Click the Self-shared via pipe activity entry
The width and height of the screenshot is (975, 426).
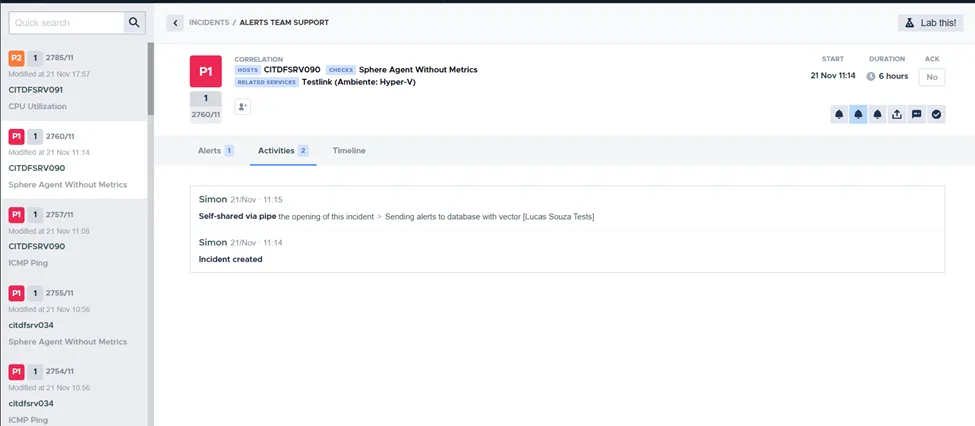[x=396, y=216]
